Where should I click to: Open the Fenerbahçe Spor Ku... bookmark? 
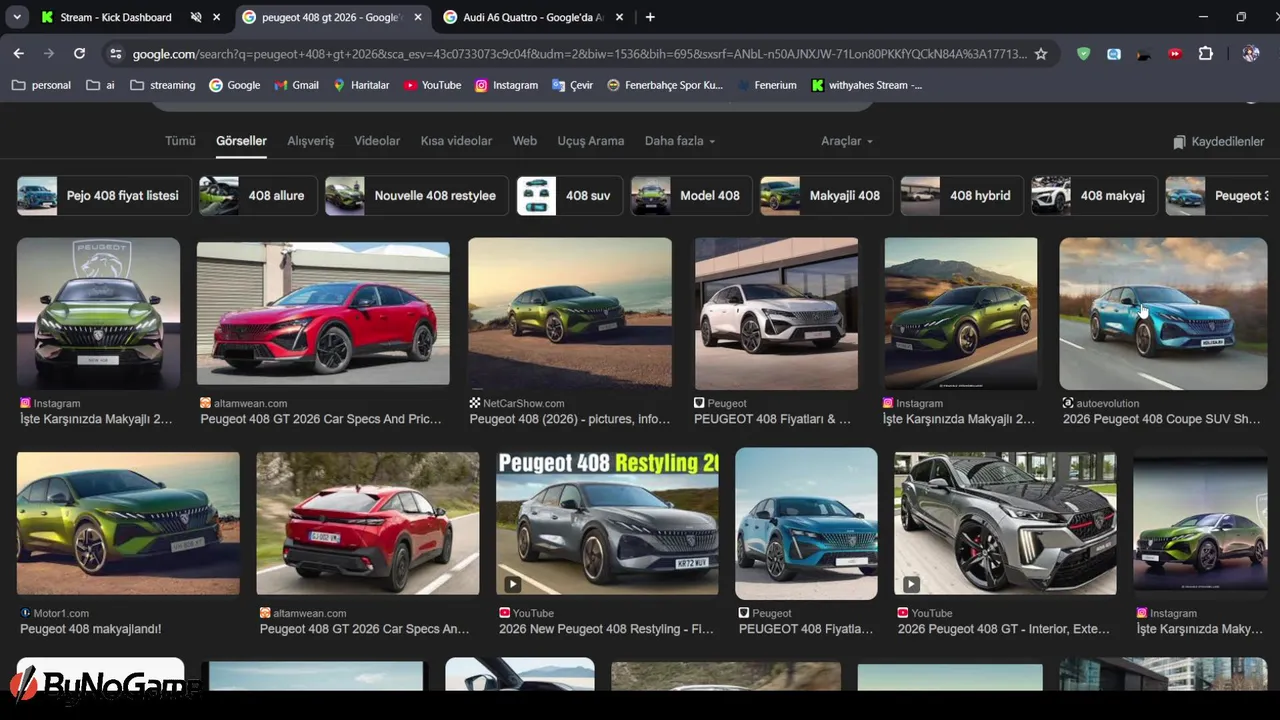[664, 85]
